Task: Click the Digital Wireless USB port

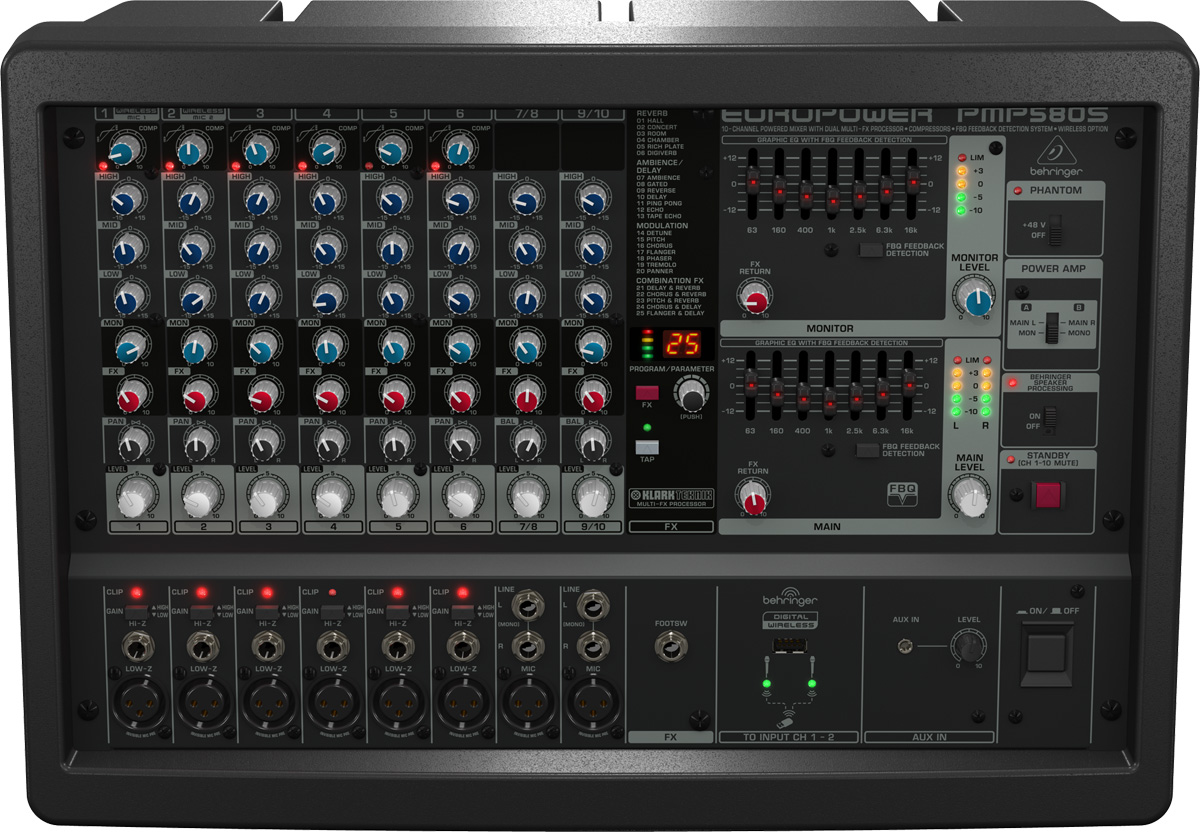Action: tap(790, 645)
